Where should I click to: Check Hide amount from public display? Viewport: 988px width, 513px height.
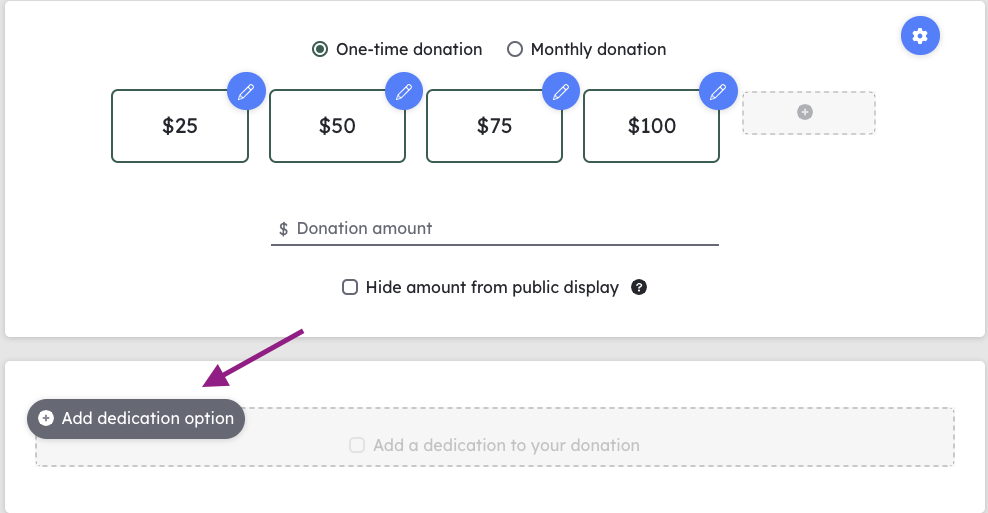pyautogui.click(x=350, y=287)
